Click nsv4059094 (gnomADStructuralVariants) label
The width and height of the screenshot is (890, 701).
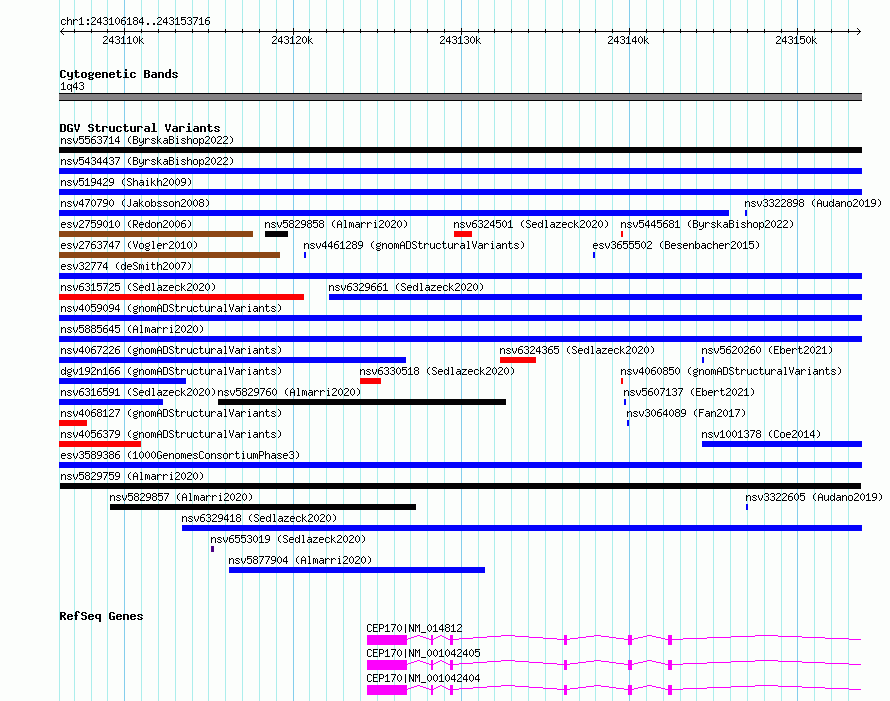171,308
